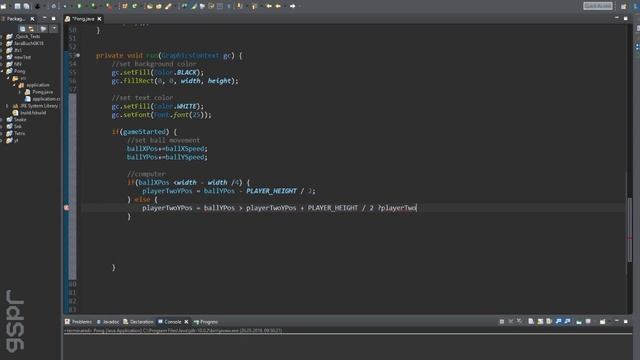This screenshot has width=640, height=360.
Task: Click the Open Type toolbar icon
Action: click(x=149, y=6)
